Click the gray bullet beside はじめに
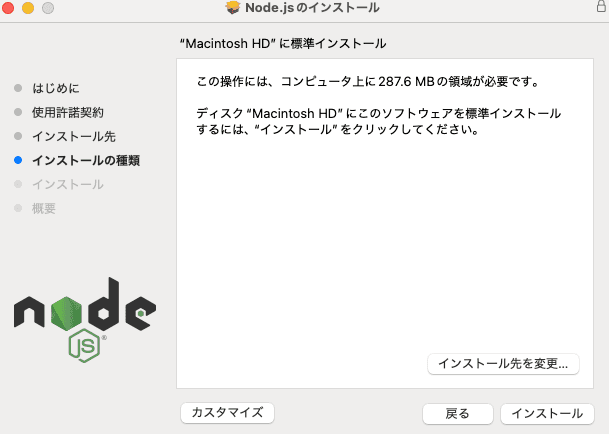The height and width of the screenshot is (434, 609). coord(18,88)
